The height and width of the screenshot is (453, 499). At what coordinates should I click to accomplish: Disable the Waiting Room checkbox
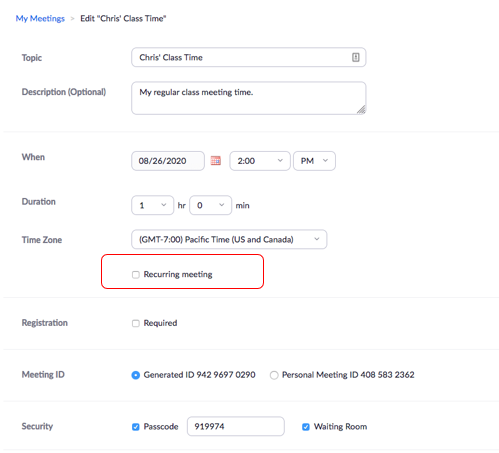click(x=306, y=427)
